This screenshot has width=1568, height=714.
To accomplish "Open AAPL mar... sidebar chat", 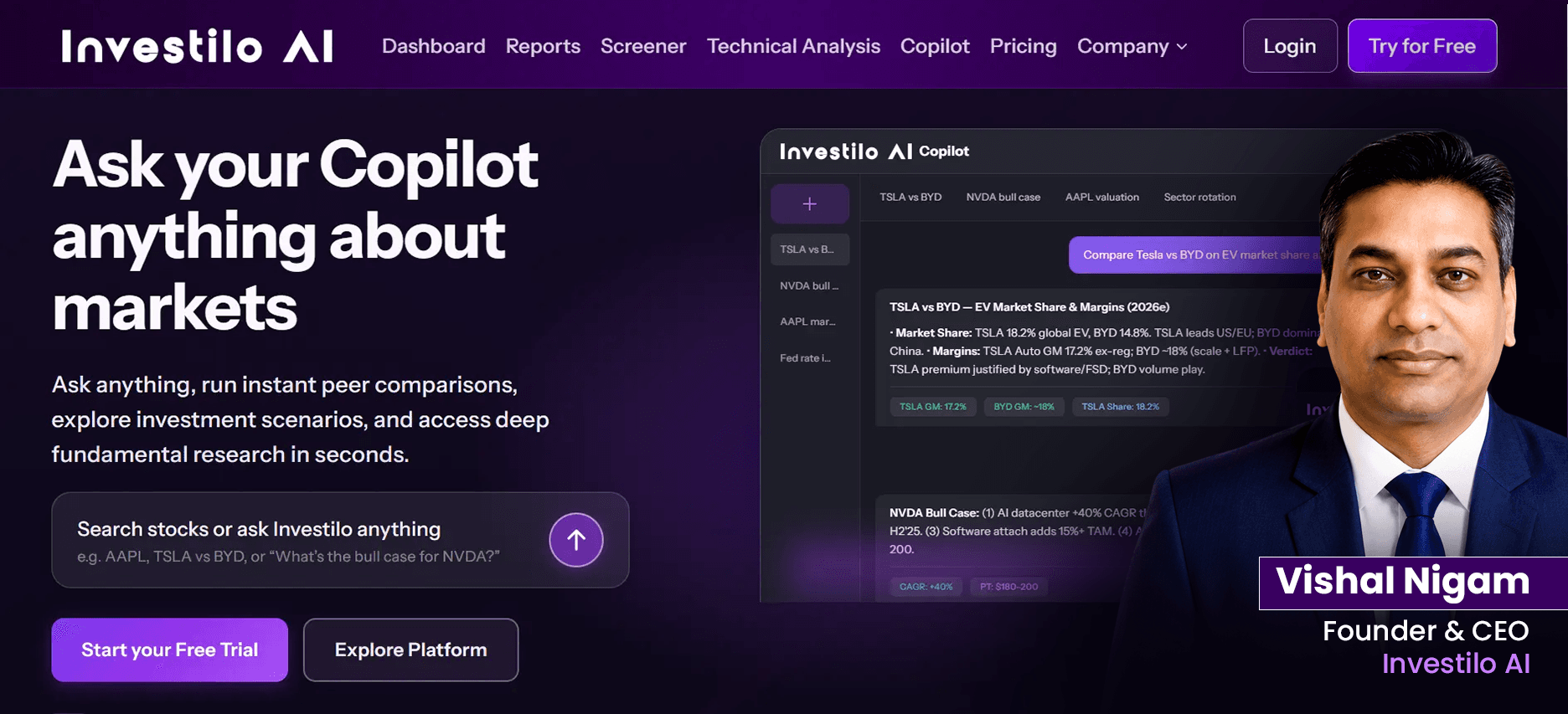I will coord(809,321).
